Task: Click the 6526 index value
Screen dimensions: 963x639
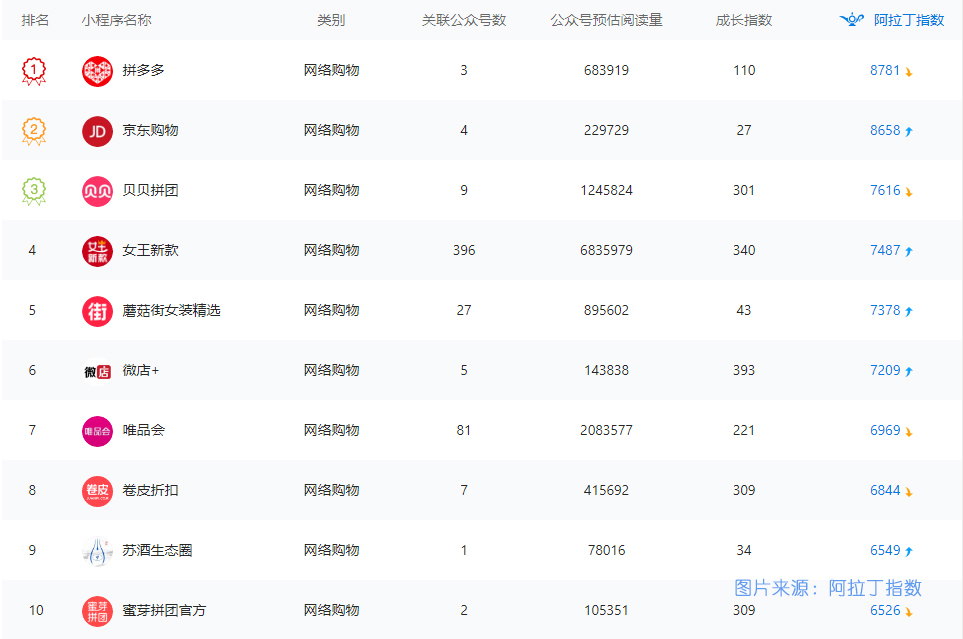Action: pyautogui.click(x=885, y=610)
